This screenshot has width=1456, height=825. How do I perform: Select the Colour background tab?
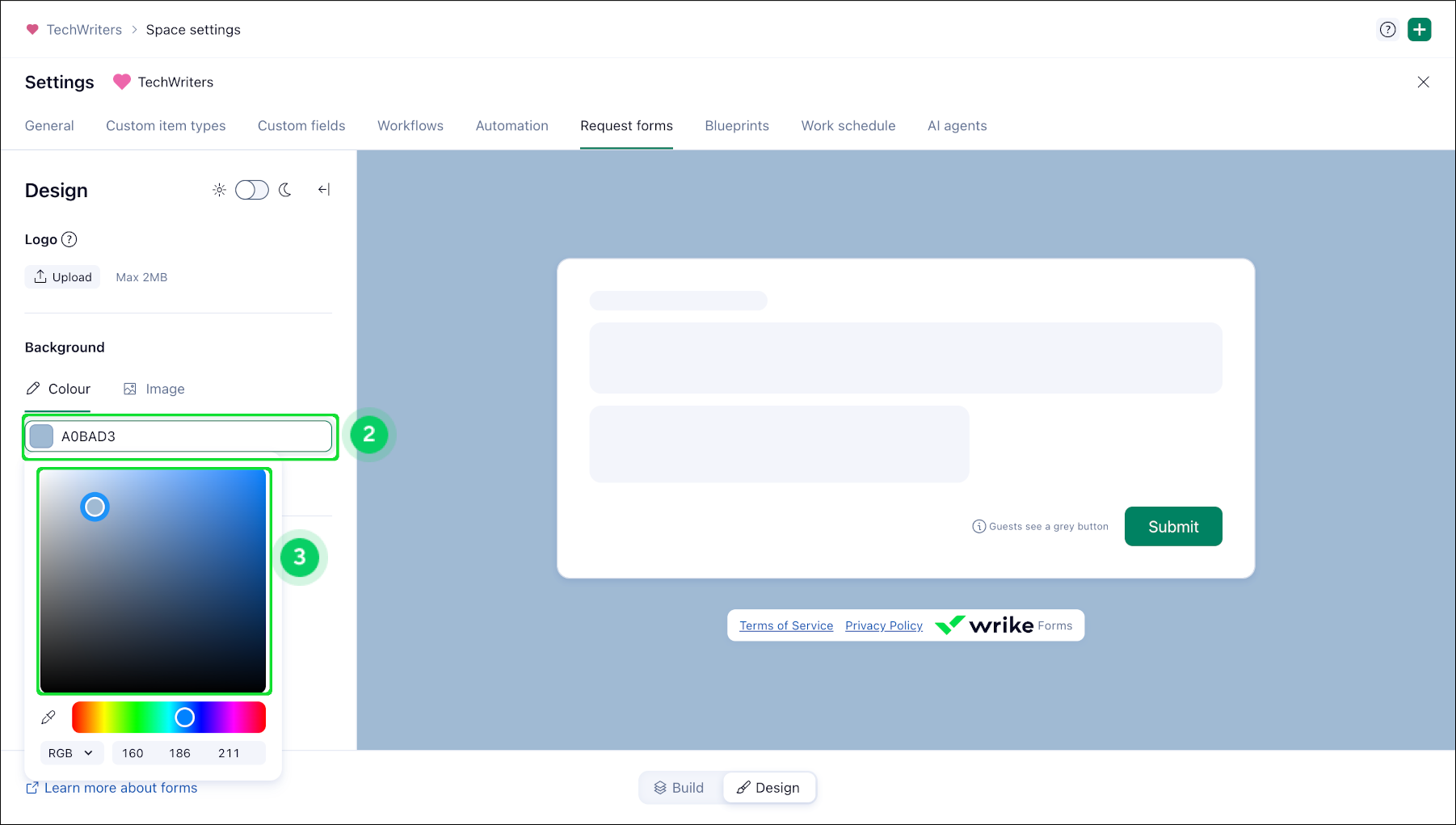tap(58, 389)
